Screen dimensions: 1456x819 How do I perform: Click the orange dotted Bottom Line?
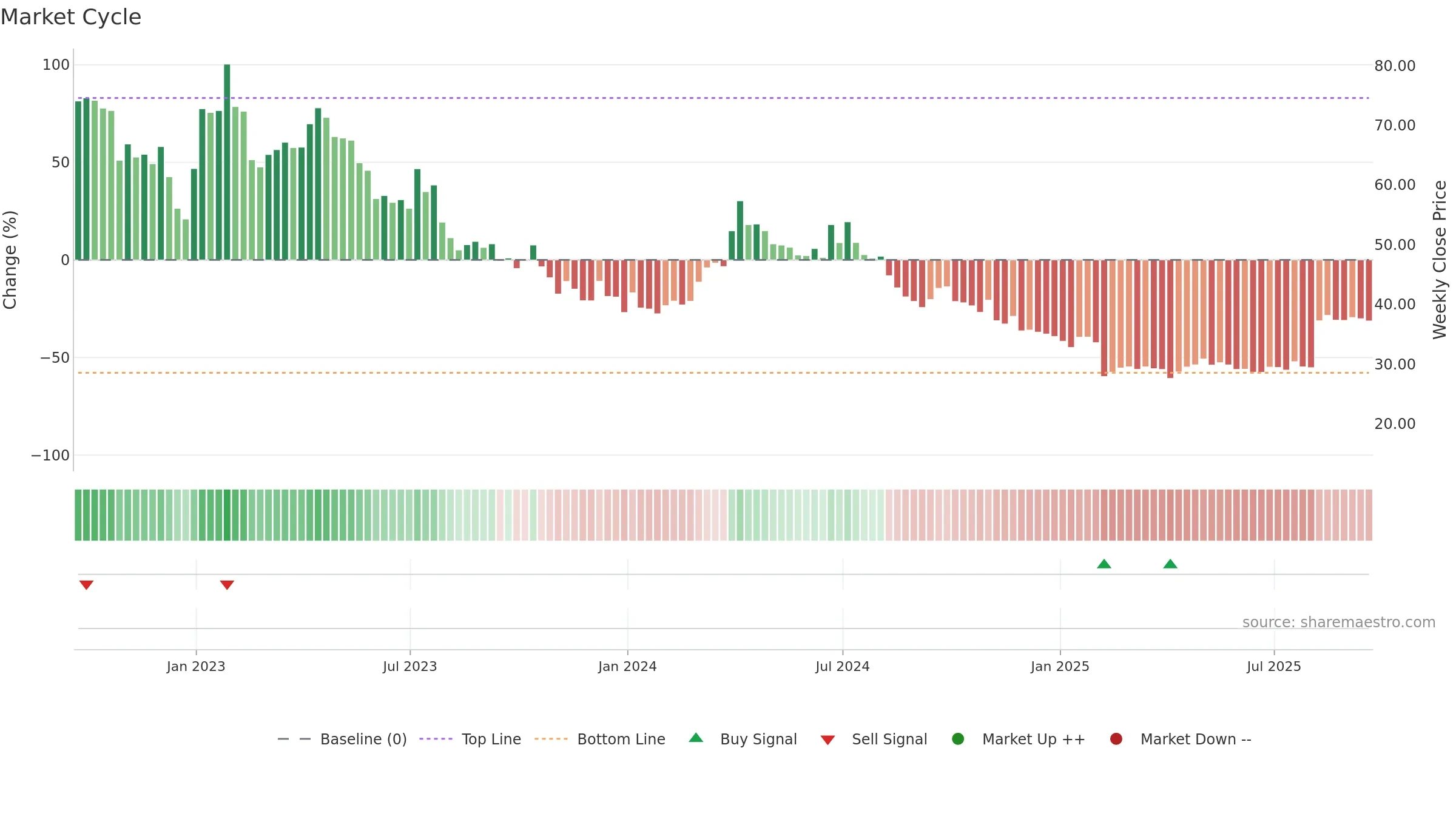coord(723,372)
